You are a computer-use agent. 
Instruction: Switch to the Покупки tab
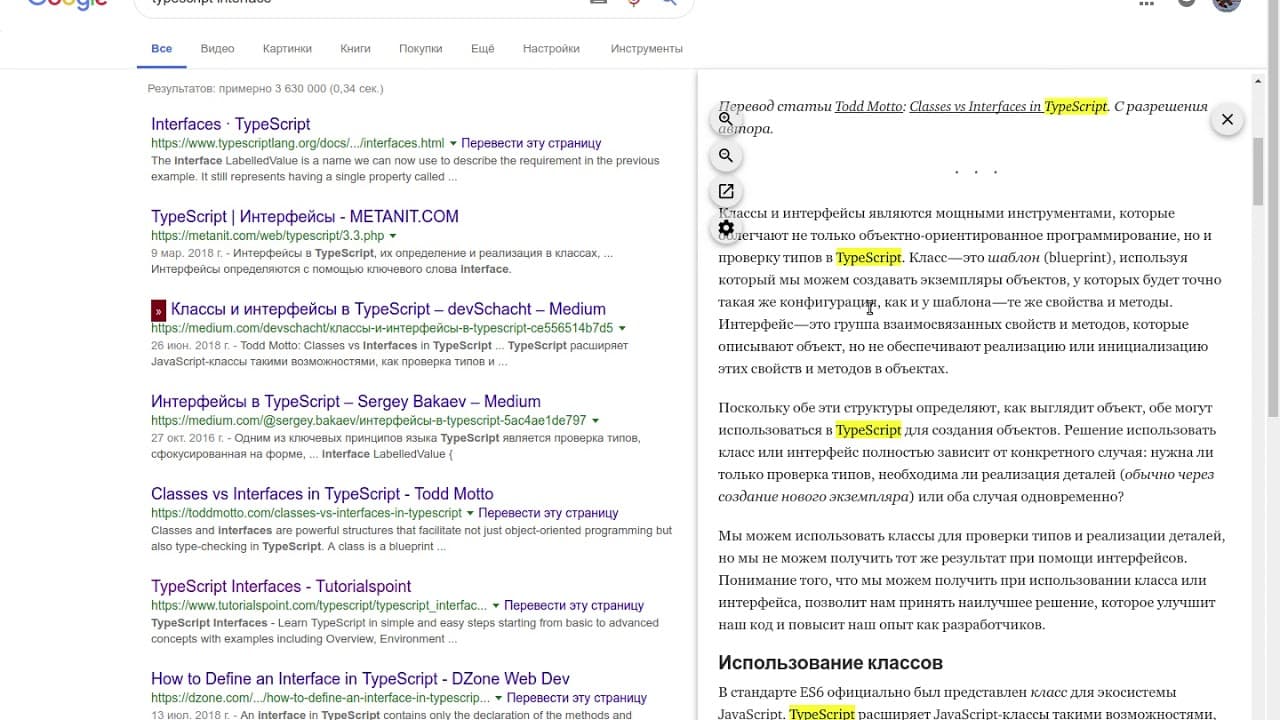(x=420, y=48)
